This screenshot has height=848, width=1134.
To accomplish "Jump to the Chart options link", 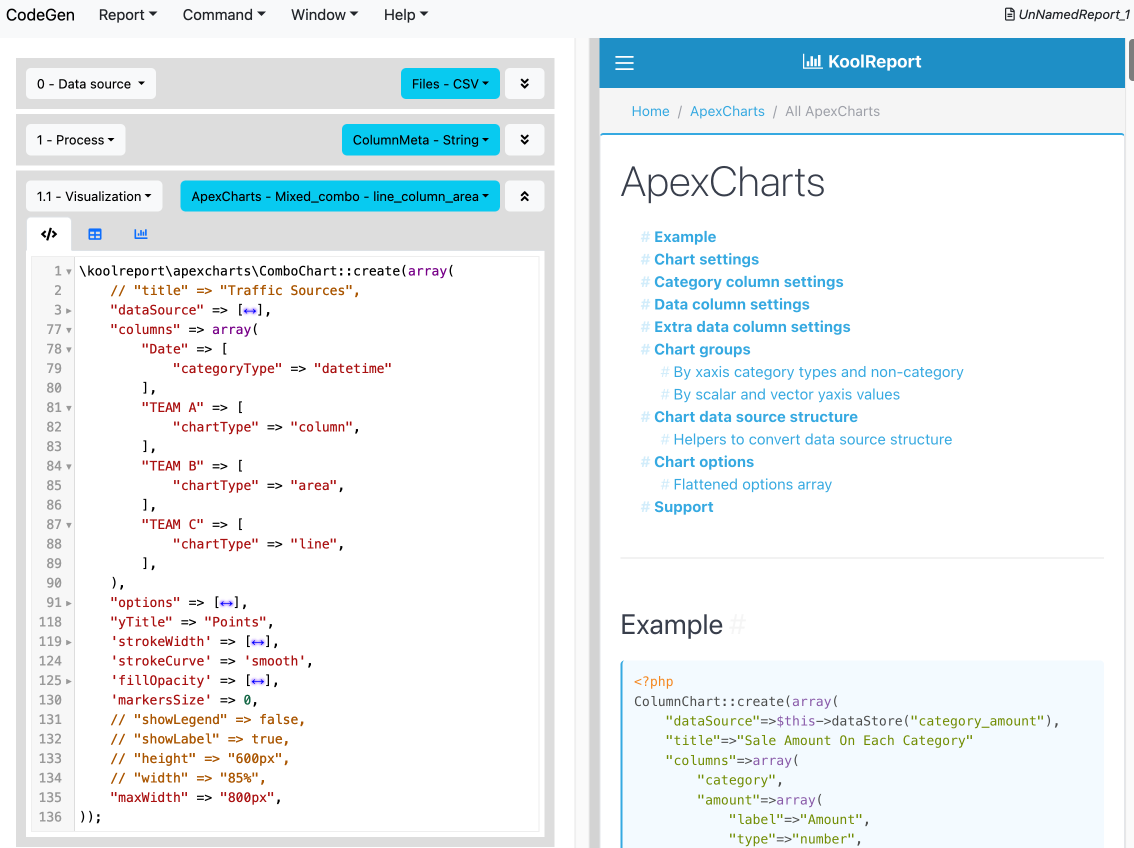I will point(704,462).
